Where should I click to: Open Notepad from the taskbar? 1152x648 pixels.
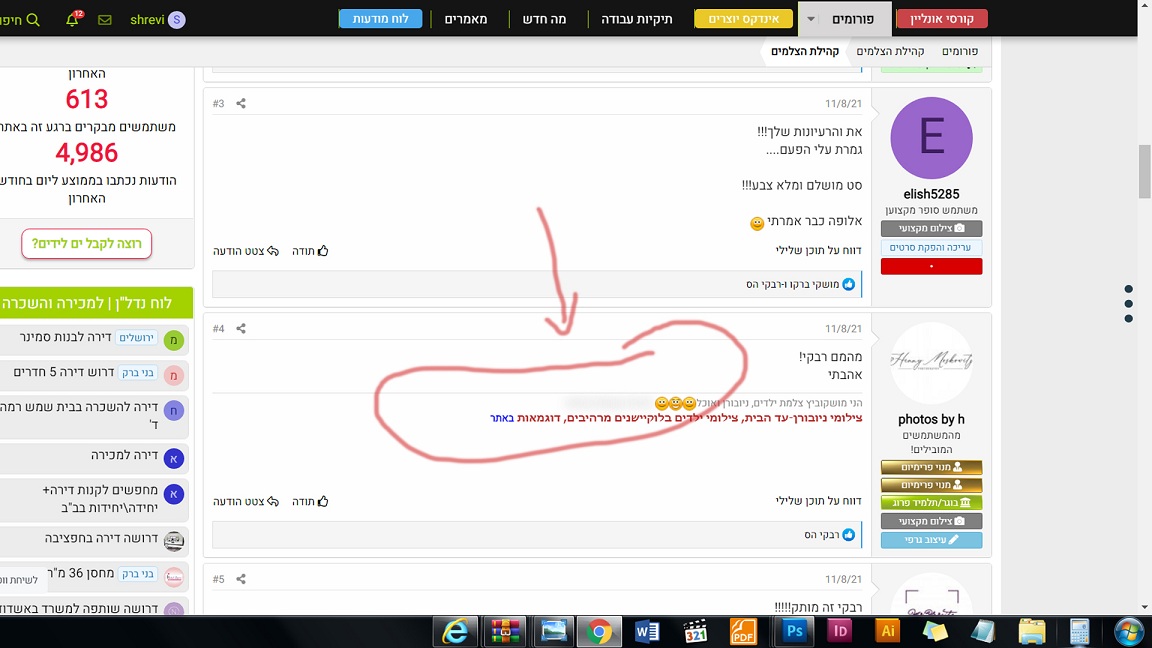coord(983,631)
